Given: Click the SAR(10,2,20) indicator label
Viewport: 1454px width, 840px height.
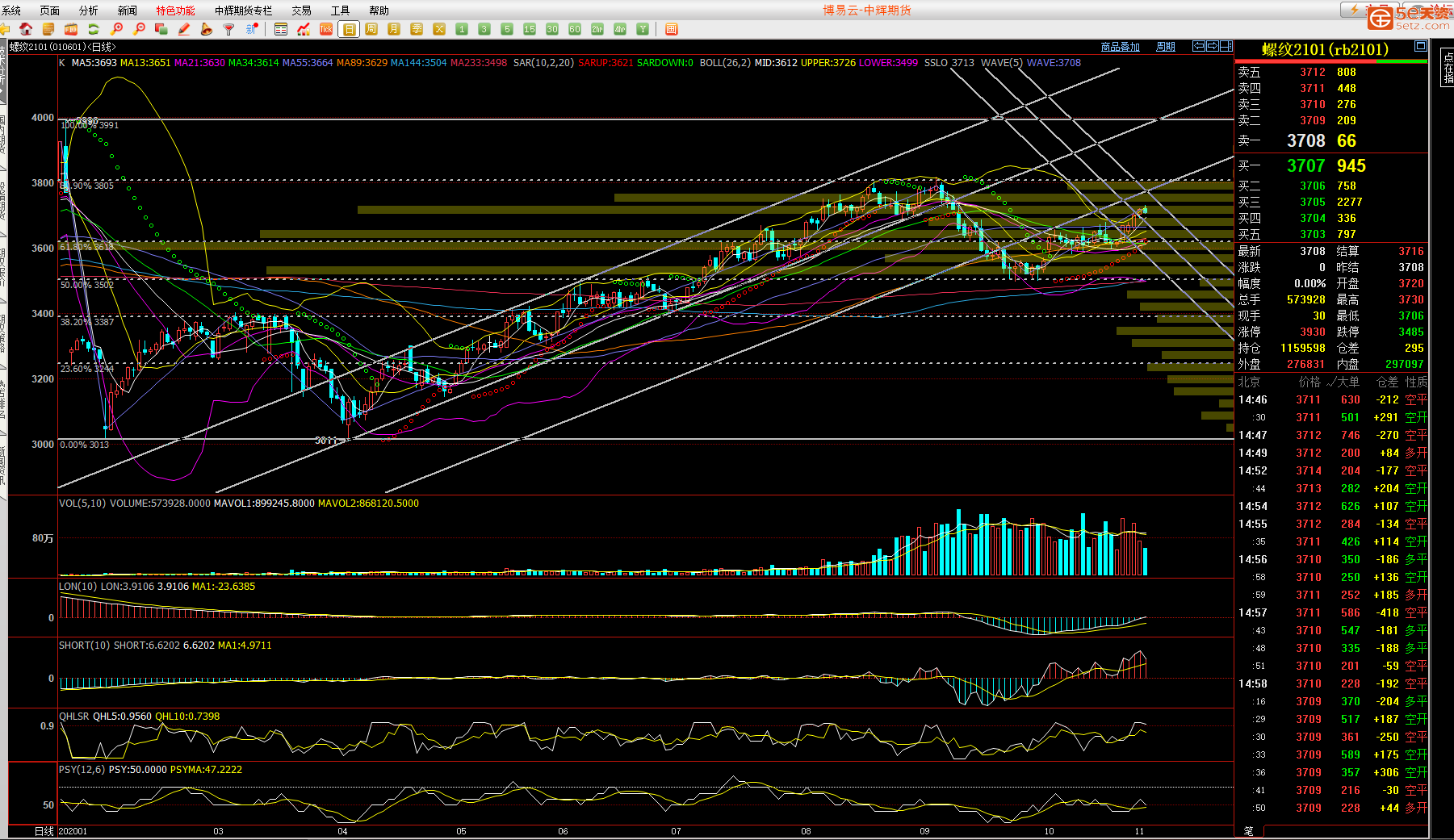Looking at the screenshot, I should [543, 63].
